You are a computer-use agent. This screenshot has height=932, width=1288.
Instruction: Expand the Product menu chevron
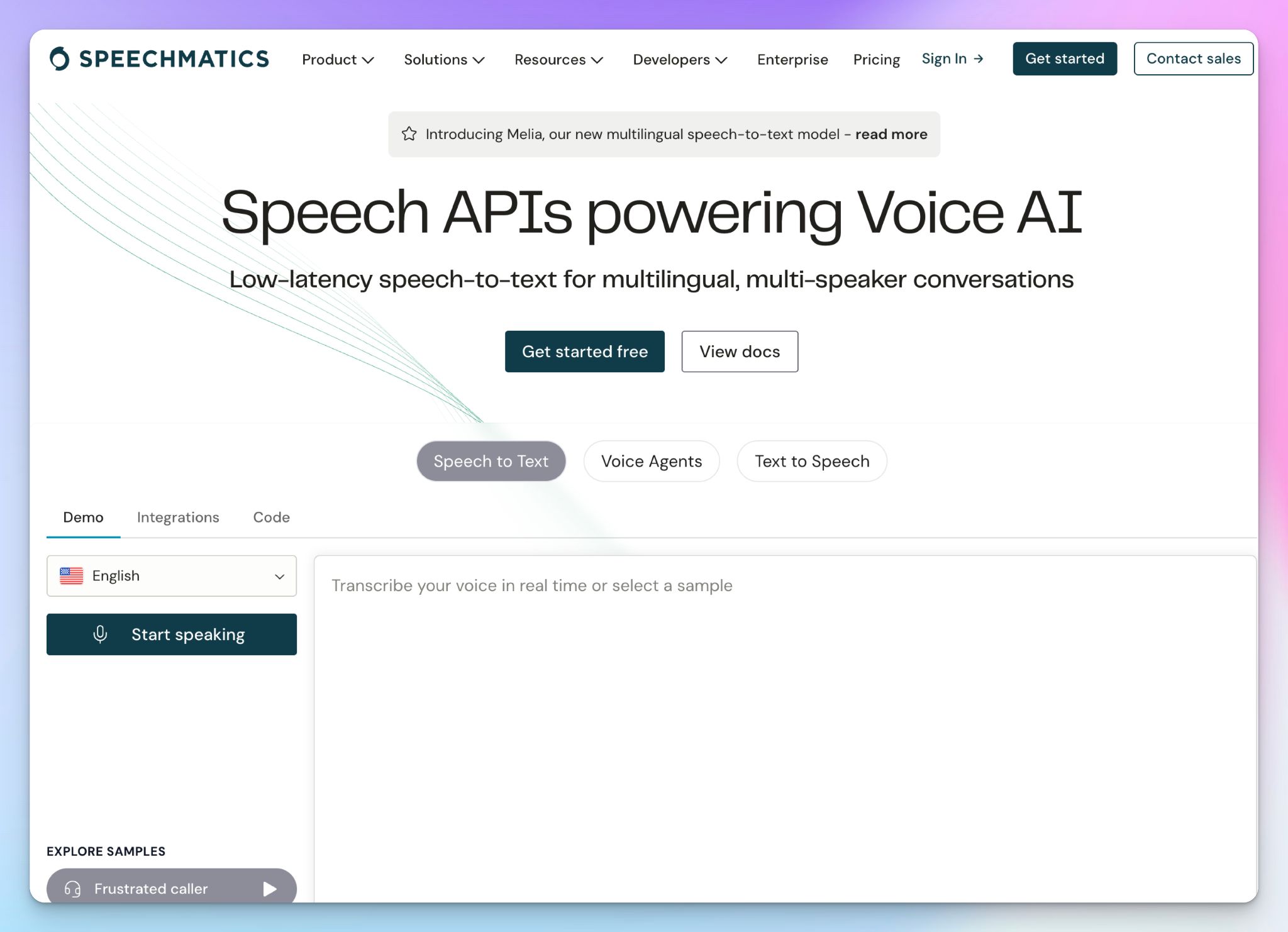coord(368,60)
